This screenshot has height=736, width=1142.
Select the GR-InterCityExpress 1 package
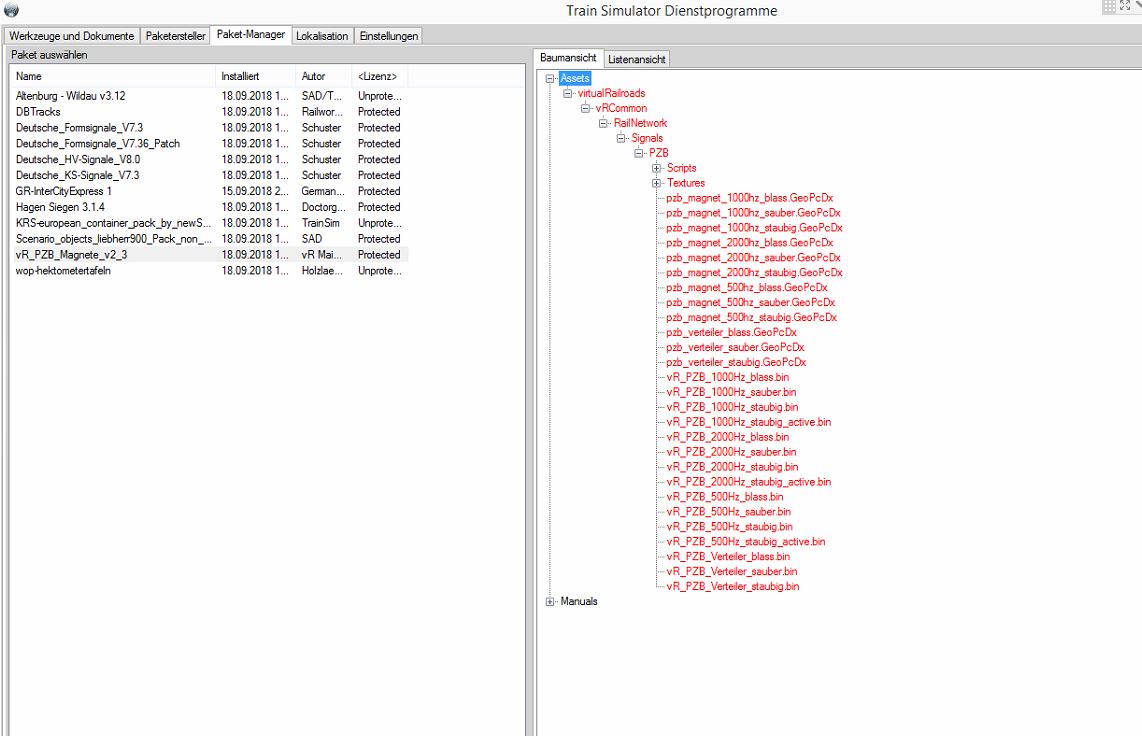(211, 191)
